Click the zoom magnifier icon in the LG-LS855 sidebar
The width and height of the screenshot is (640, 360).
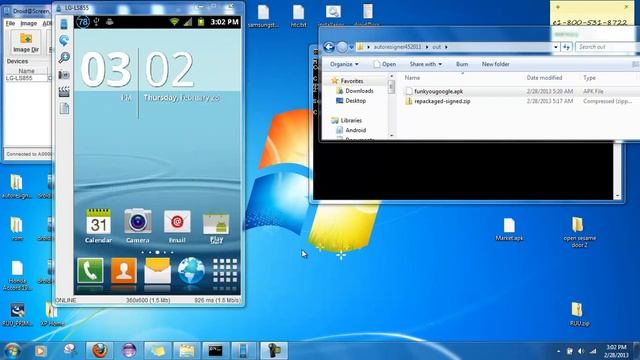64,58
